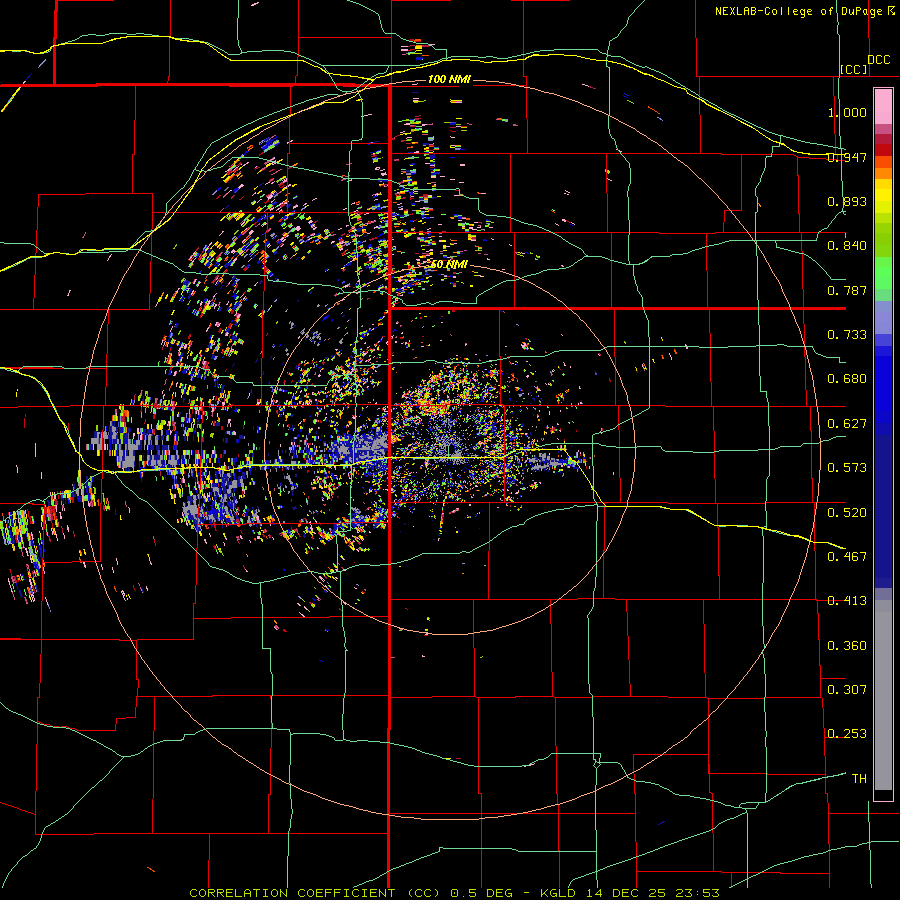This screenshot has height=900, width=900.
Task: Select the 0.360 scale value
Action: tap(847, 646)
